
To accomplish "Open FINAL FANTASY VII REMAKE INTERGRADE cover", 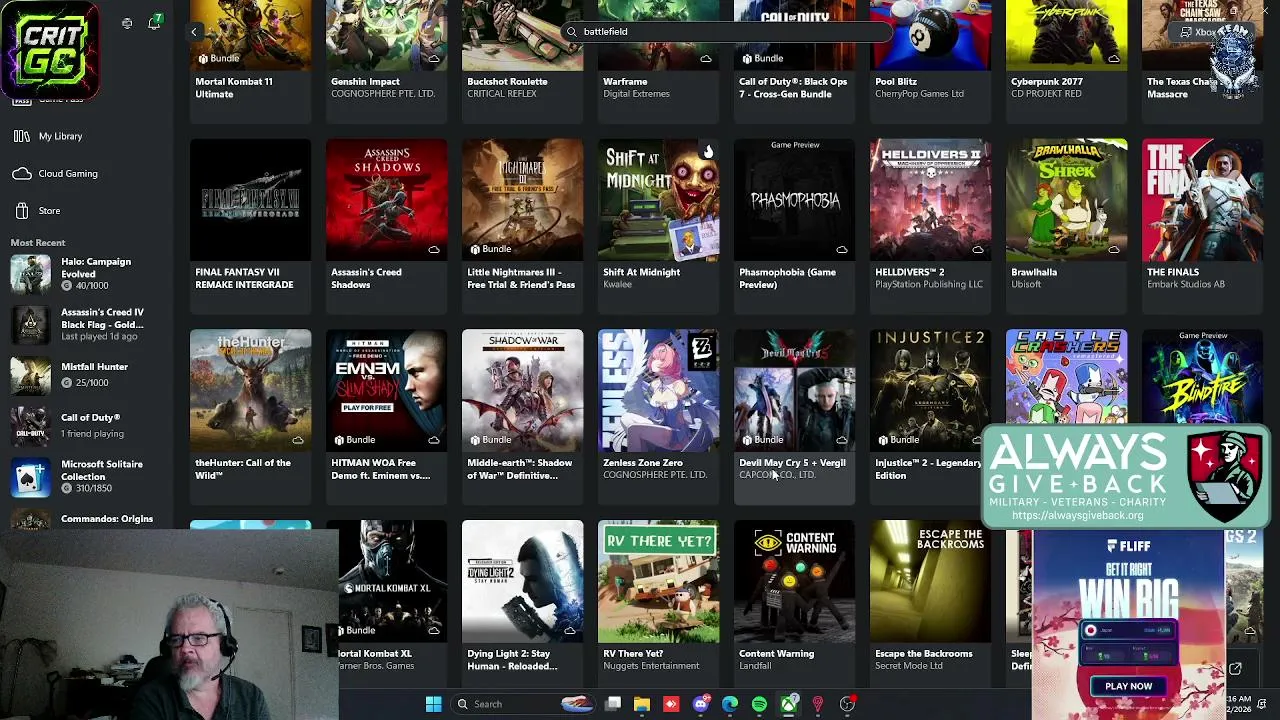I will click(250, 199).
